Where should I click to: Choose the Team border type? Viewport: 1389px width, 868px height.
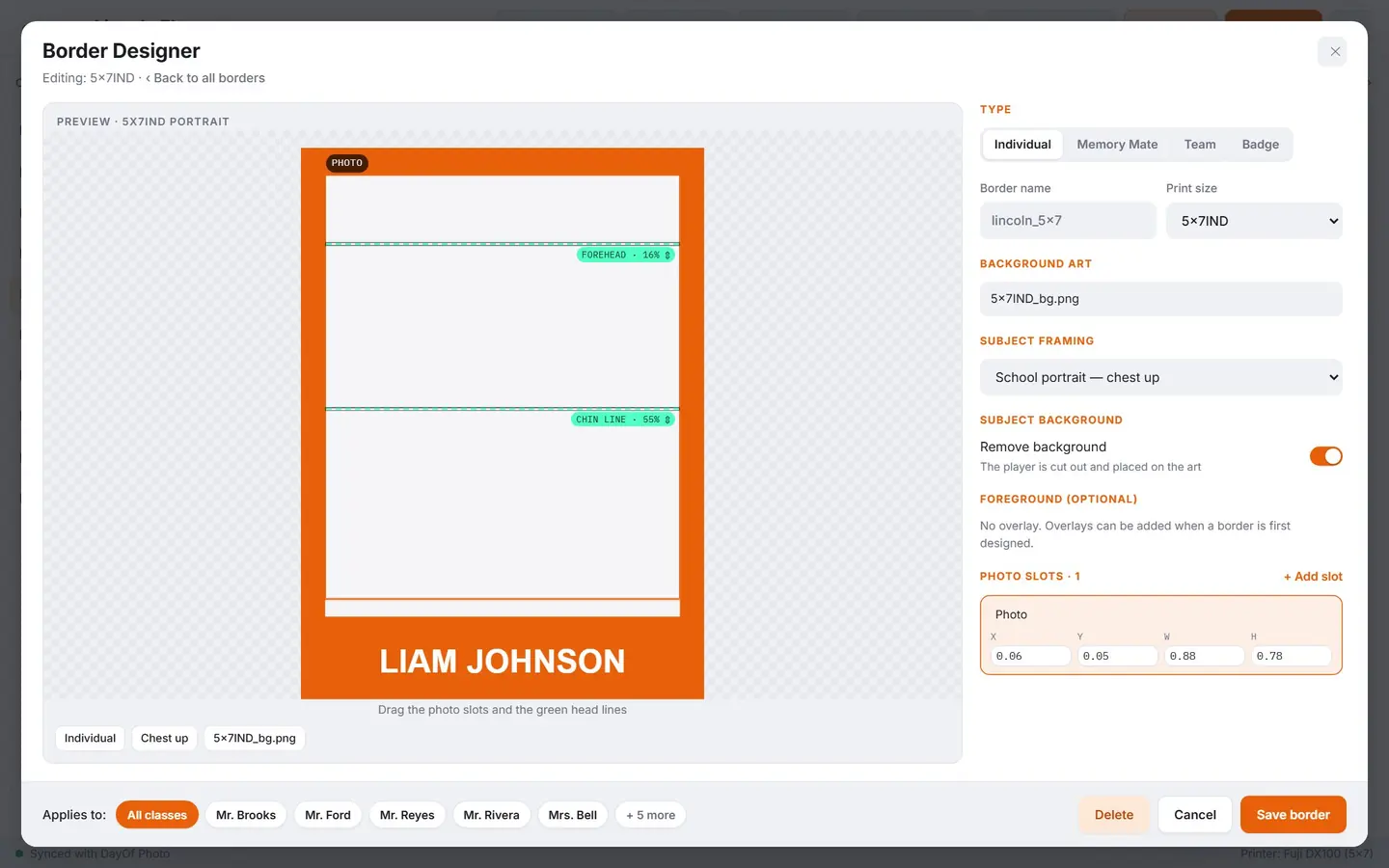[x=1200, y=145]
